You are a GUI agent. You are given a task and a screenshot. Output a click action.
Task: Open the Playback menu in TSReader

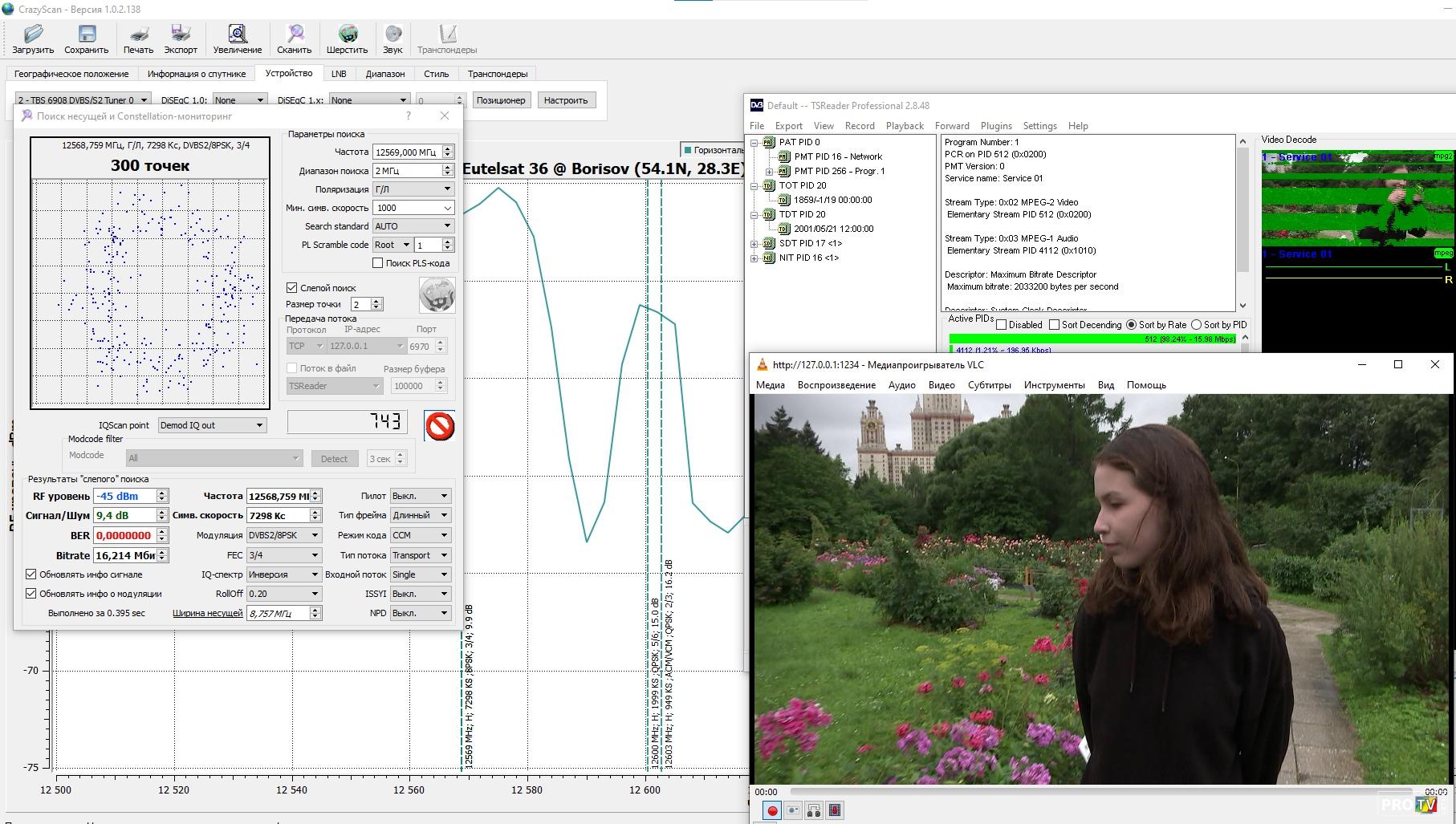pos(905,126)
